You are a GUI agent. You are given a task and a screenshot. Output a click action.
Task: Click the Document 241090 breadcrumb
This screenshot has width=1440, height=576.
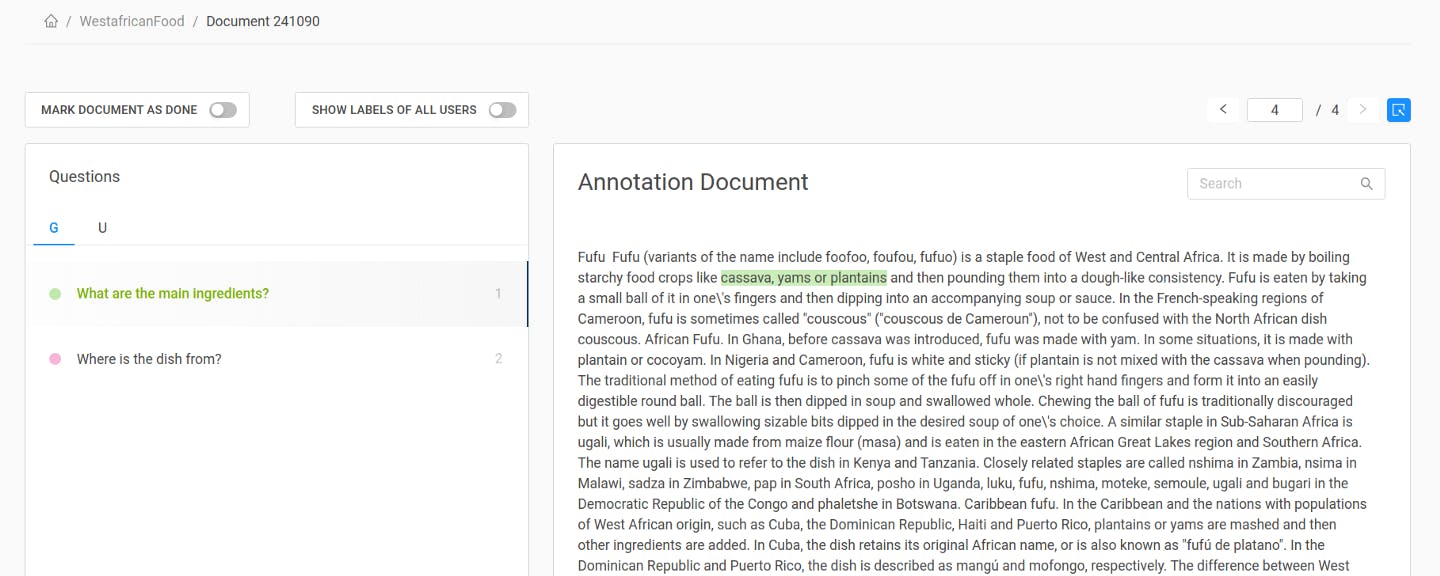(x=263, y=21)
